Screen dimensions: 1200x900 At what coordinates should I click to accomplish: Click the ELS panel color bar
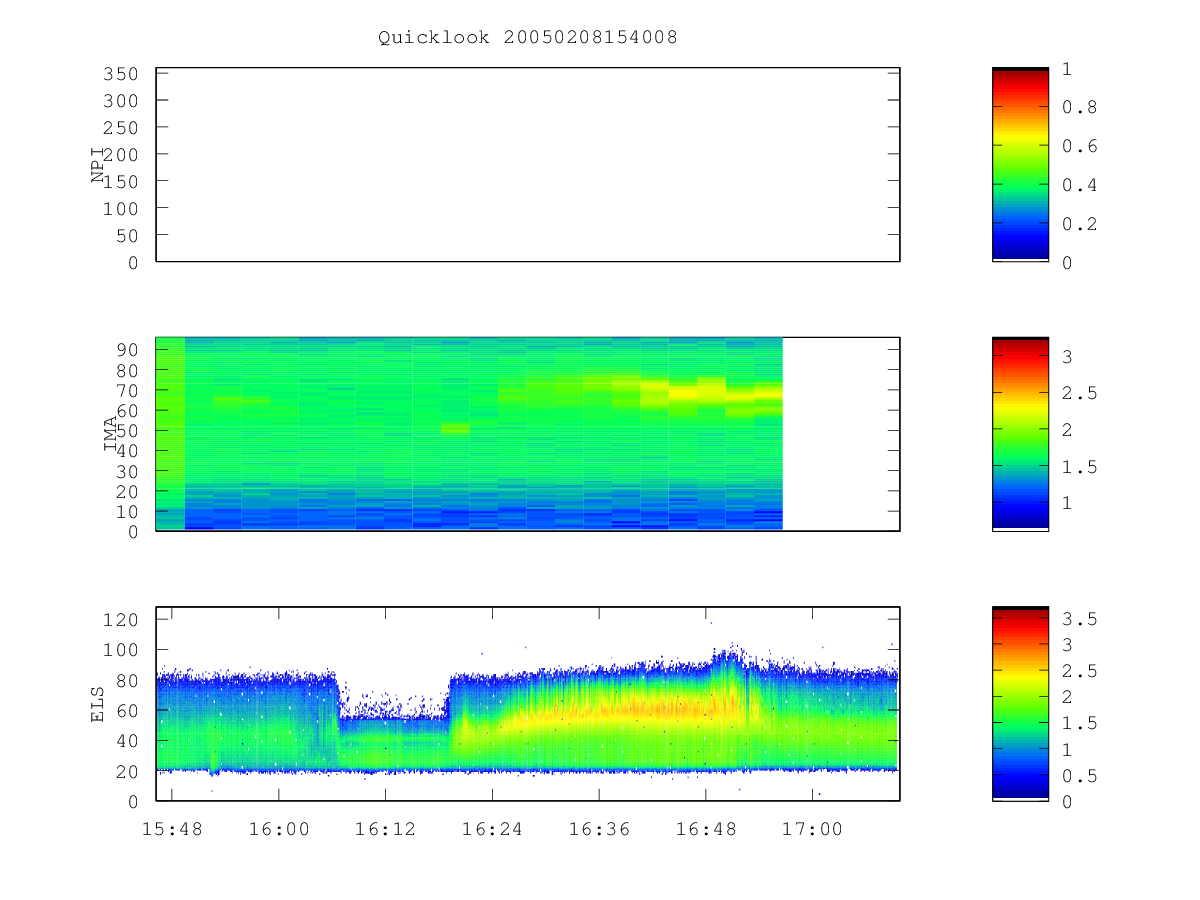click(1020, 703)
